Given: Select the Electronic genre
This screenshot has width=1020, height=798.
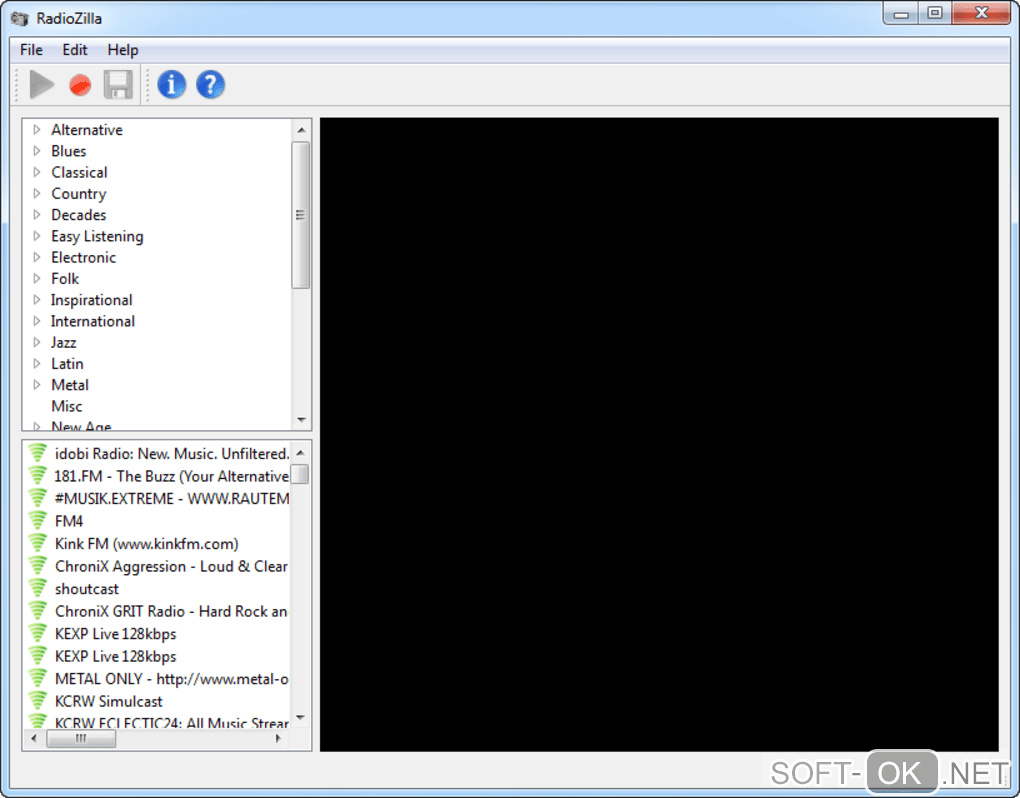Looking at the screenshot, I should pos(84,257).
